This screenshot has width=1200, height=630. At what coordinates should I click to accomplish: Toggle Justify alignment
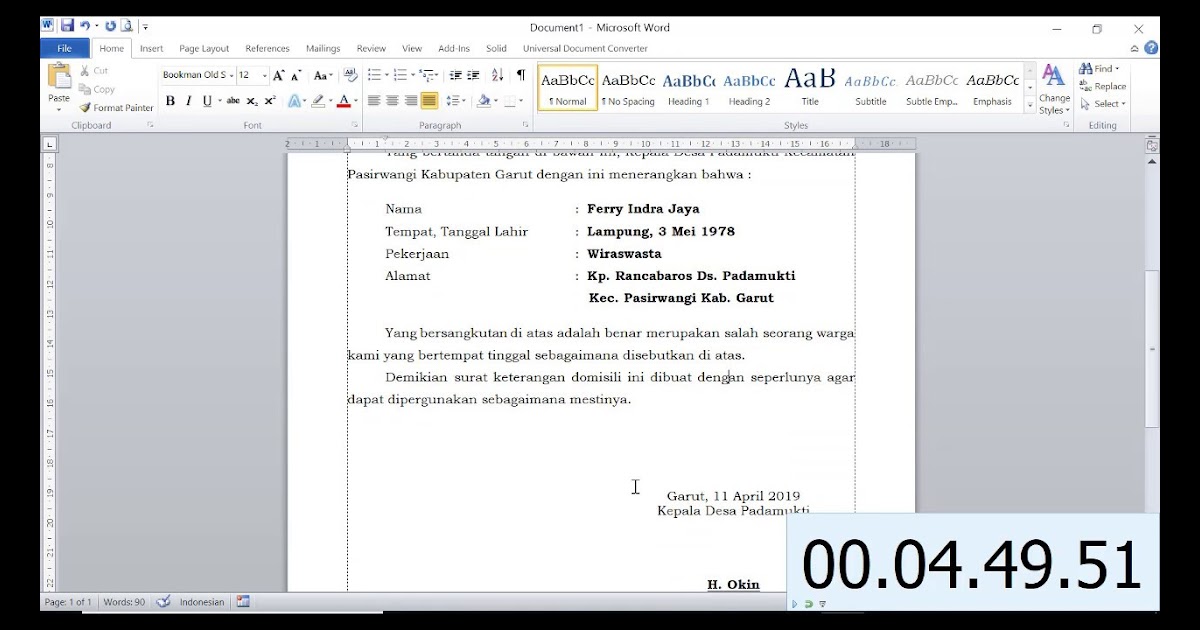point(429,101)
